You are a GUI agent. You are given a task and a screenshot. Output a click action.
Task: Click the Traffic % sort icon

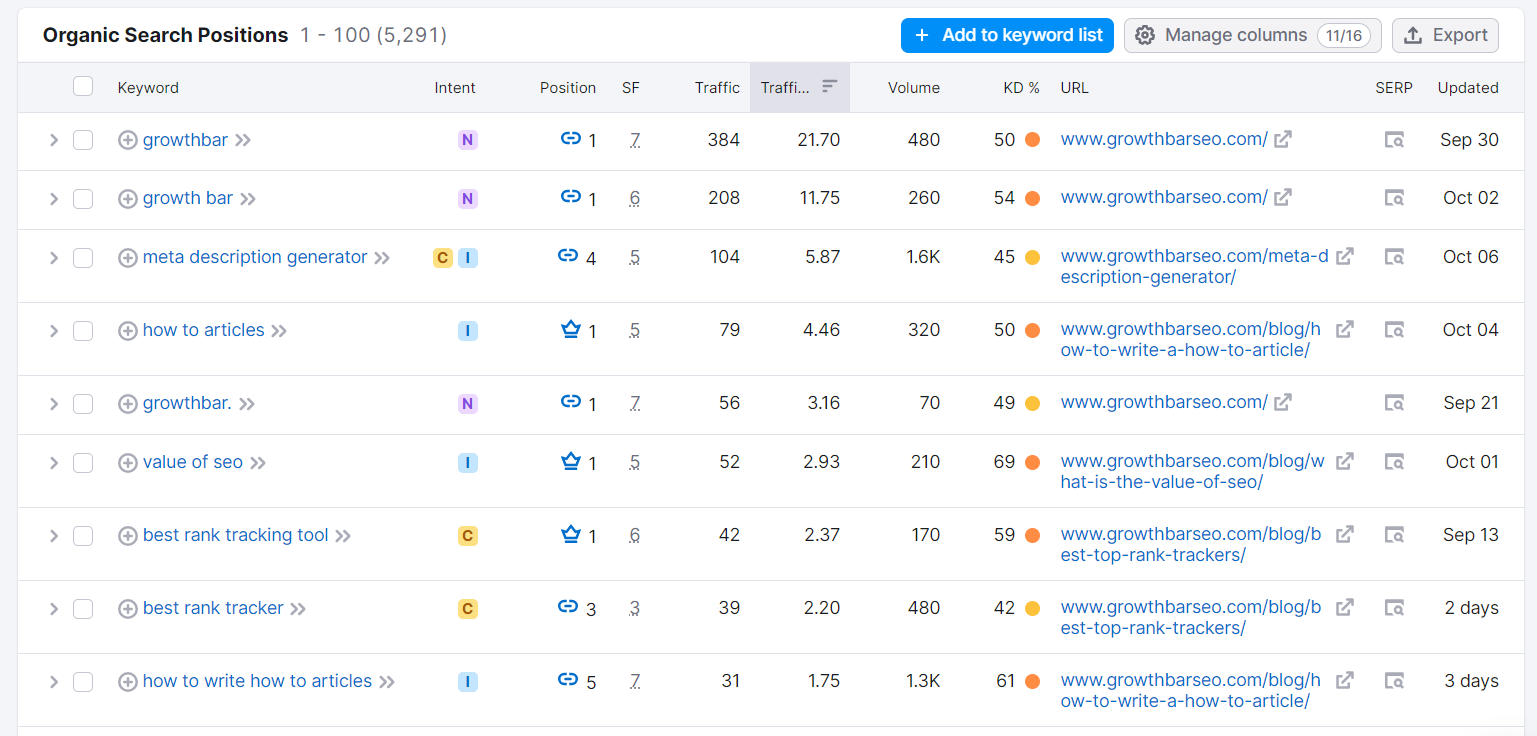[x=829, y=87]
